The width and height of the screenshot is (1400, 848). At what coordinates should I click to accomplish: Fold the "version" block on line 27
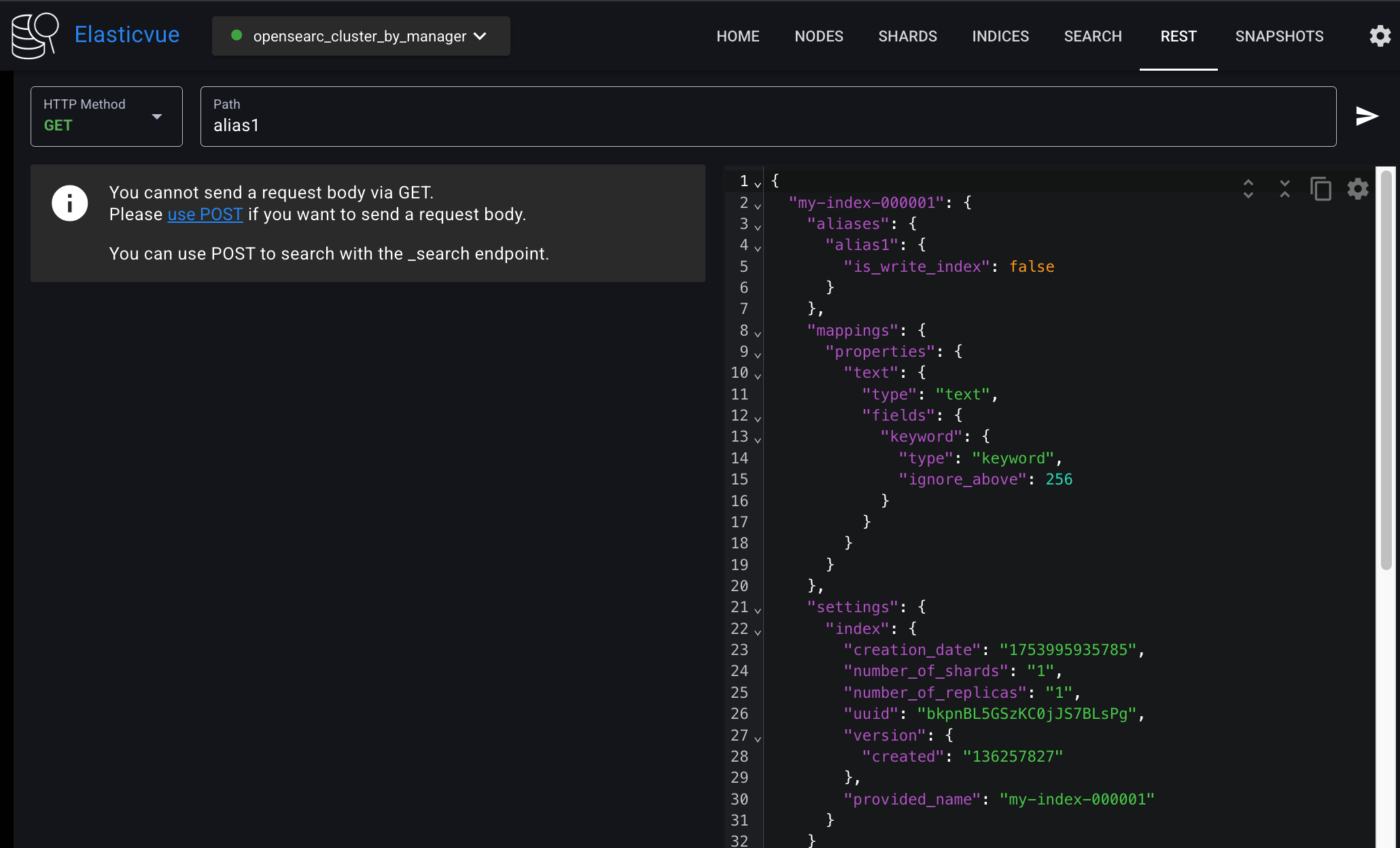pyautogui.click(x=758, y=738)
